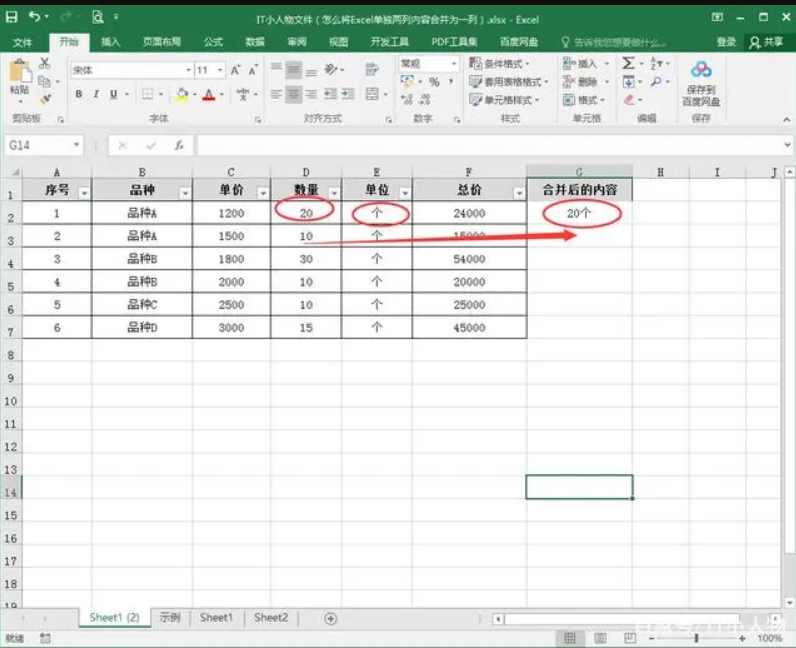Click the Cut scissors icon

(45, 64)
